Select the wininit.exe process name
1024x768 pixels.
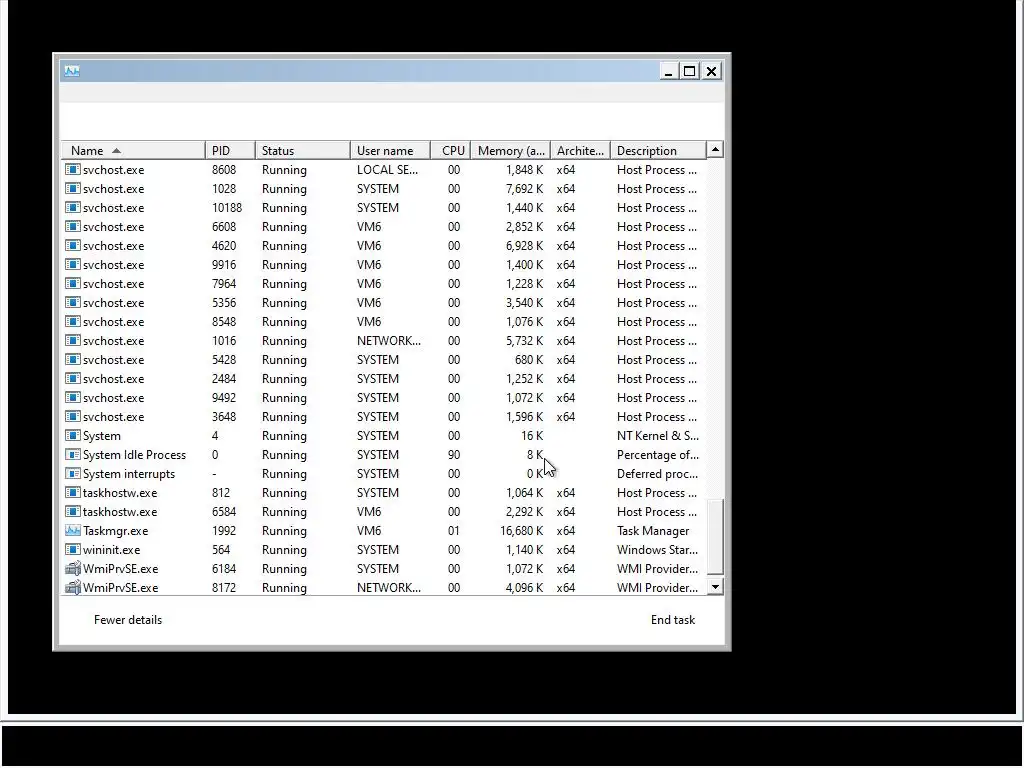pos(112,550)
